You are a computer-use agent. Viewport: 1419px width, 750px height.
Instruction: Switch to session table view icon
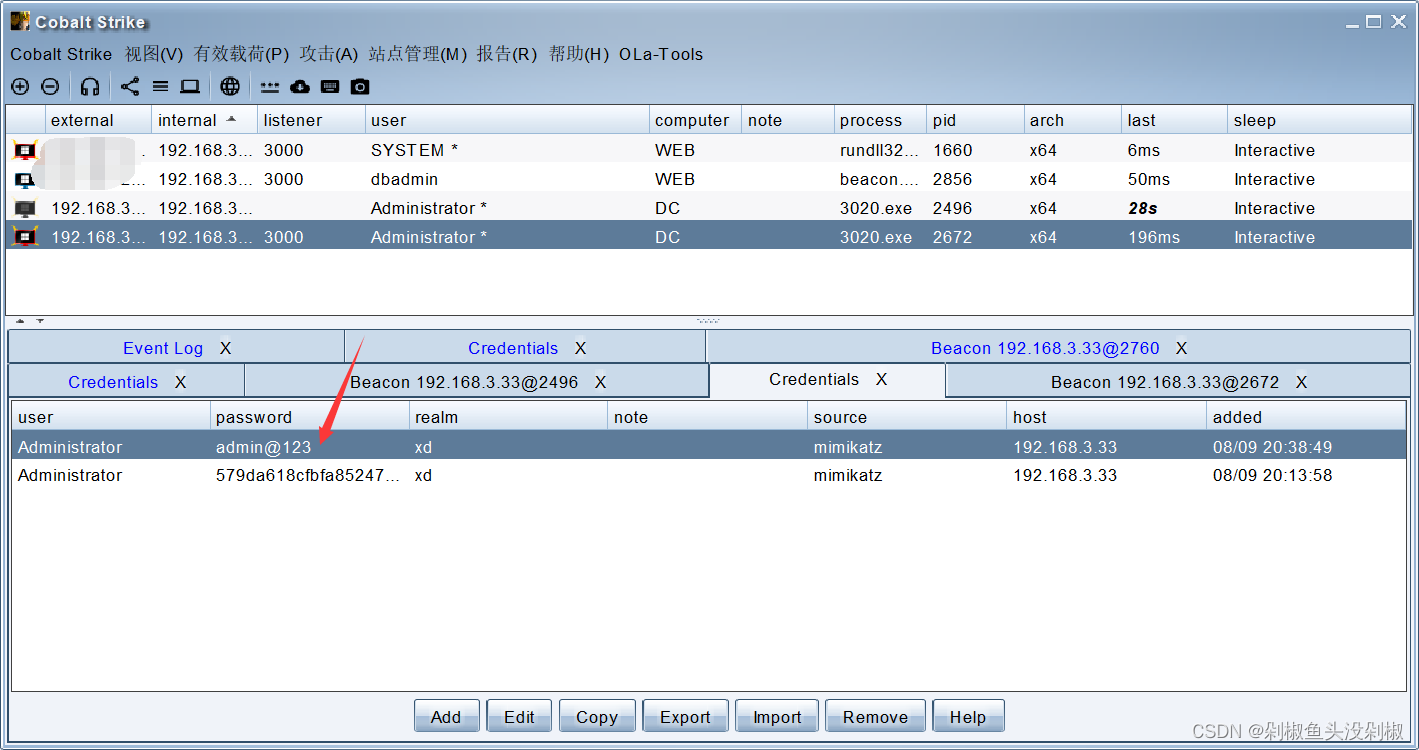[160, 87]
